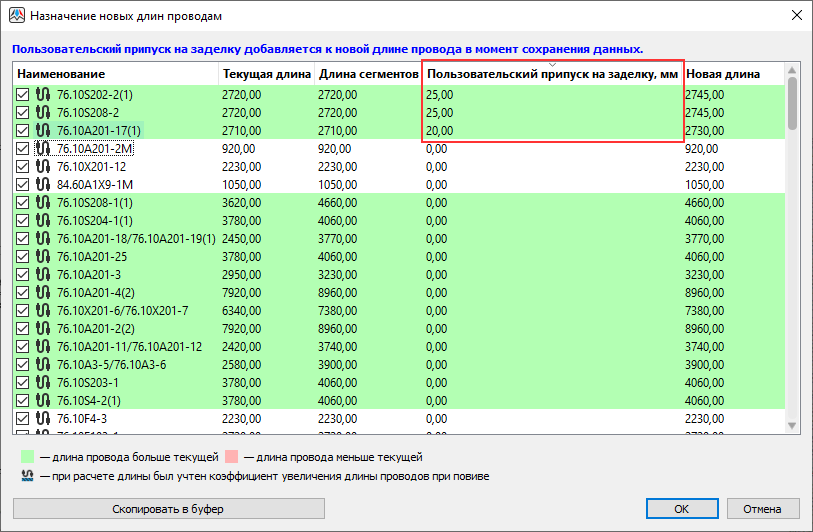Click the wire icon for 76.10F4-3

pos(43,418)
